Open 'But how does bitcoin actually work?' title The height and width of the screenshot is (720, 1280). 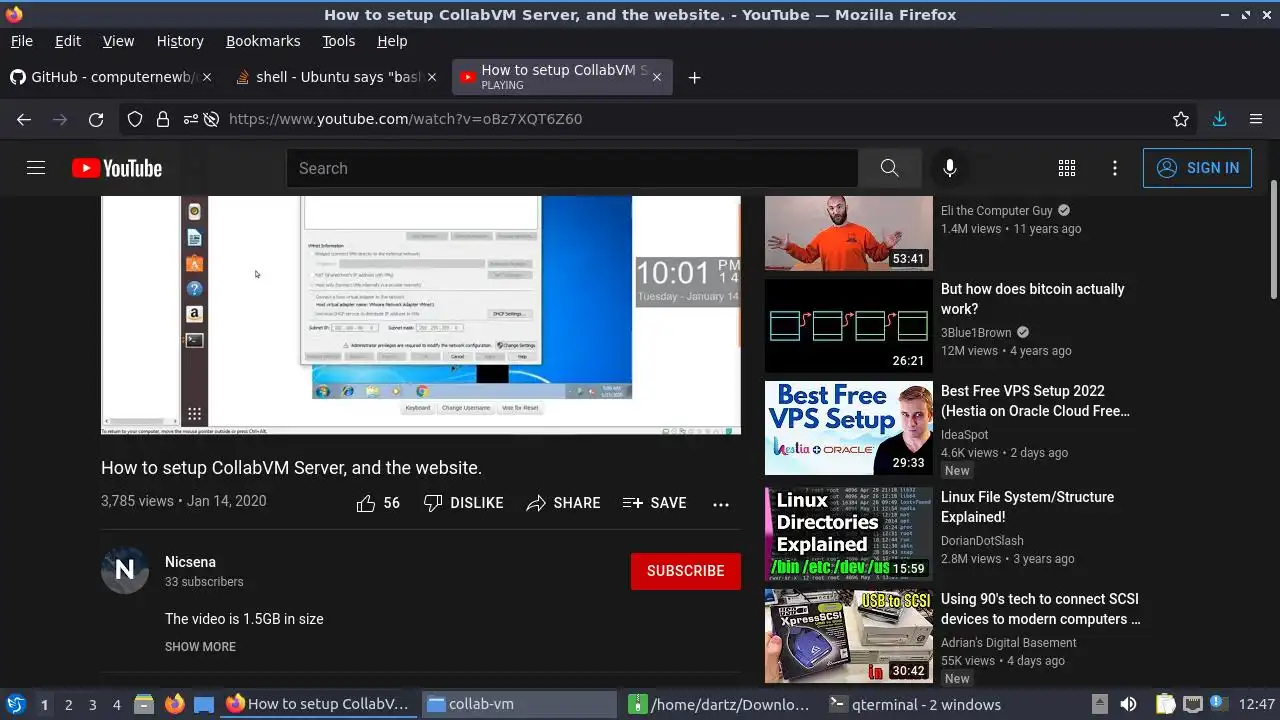click(1033, 299)
